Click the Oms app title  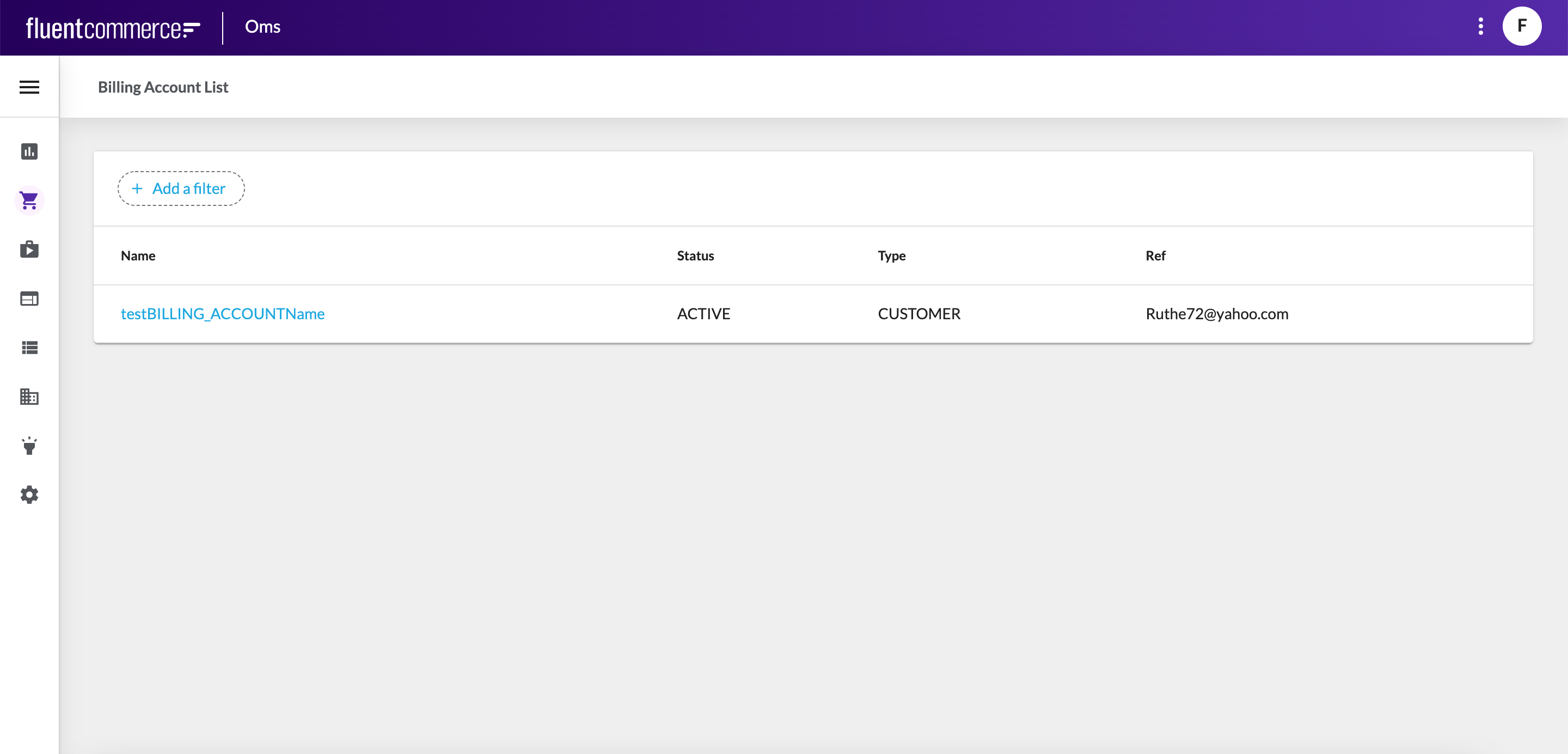tap(262, 27)
